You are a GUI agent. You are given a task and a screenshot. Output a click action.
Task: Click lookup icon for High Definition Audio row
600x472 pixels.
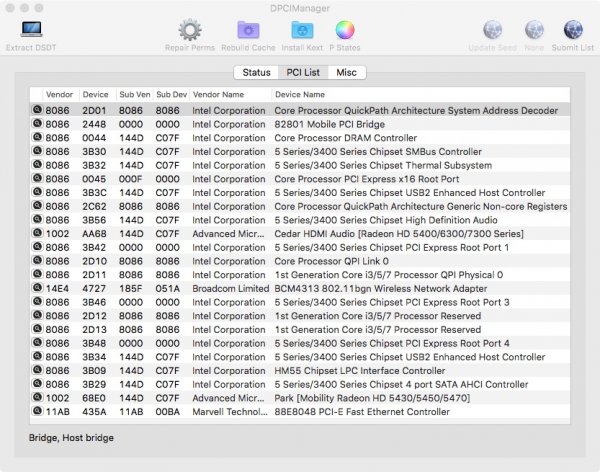coord(37,220)
